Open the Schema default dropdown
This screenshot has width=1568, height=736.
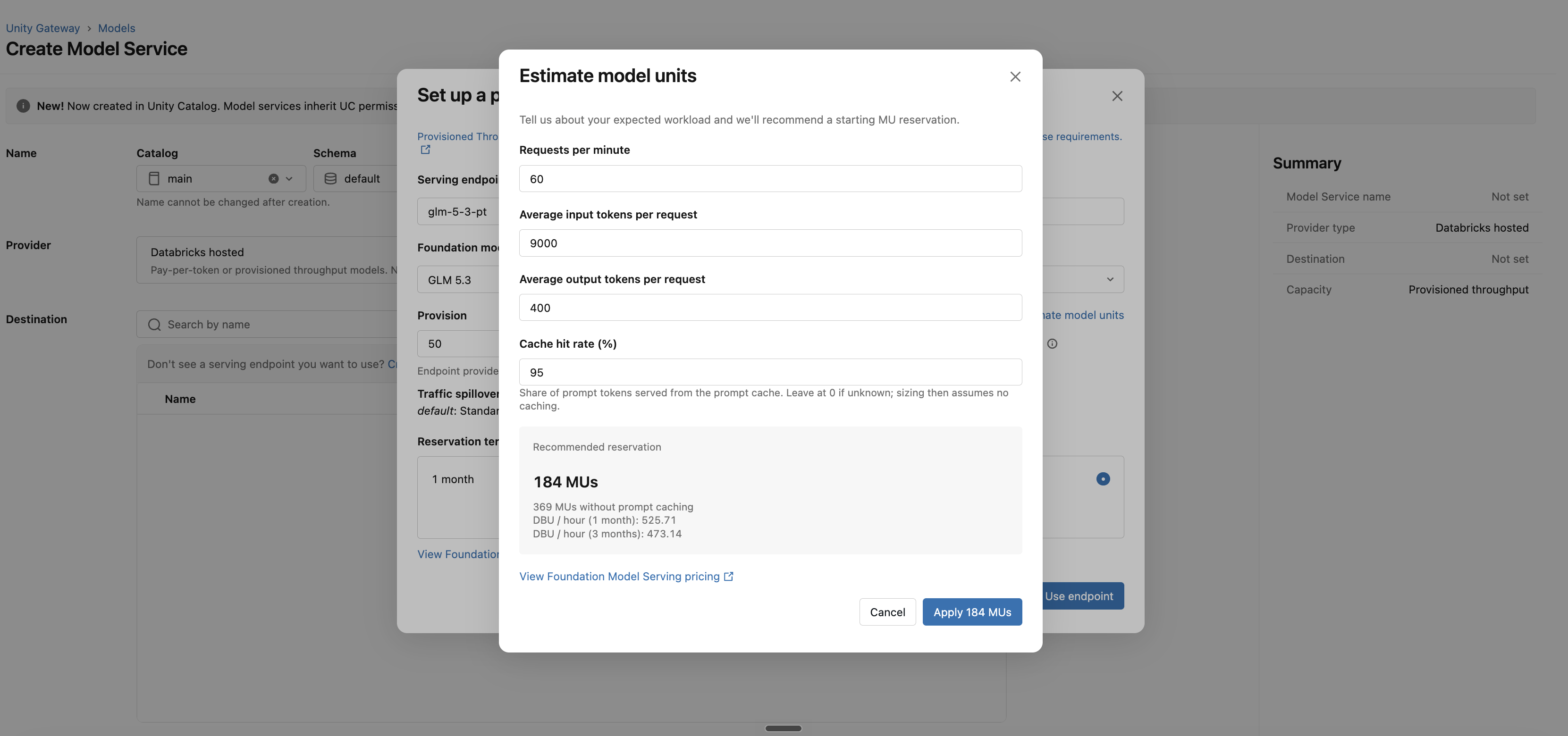[355, 179]
